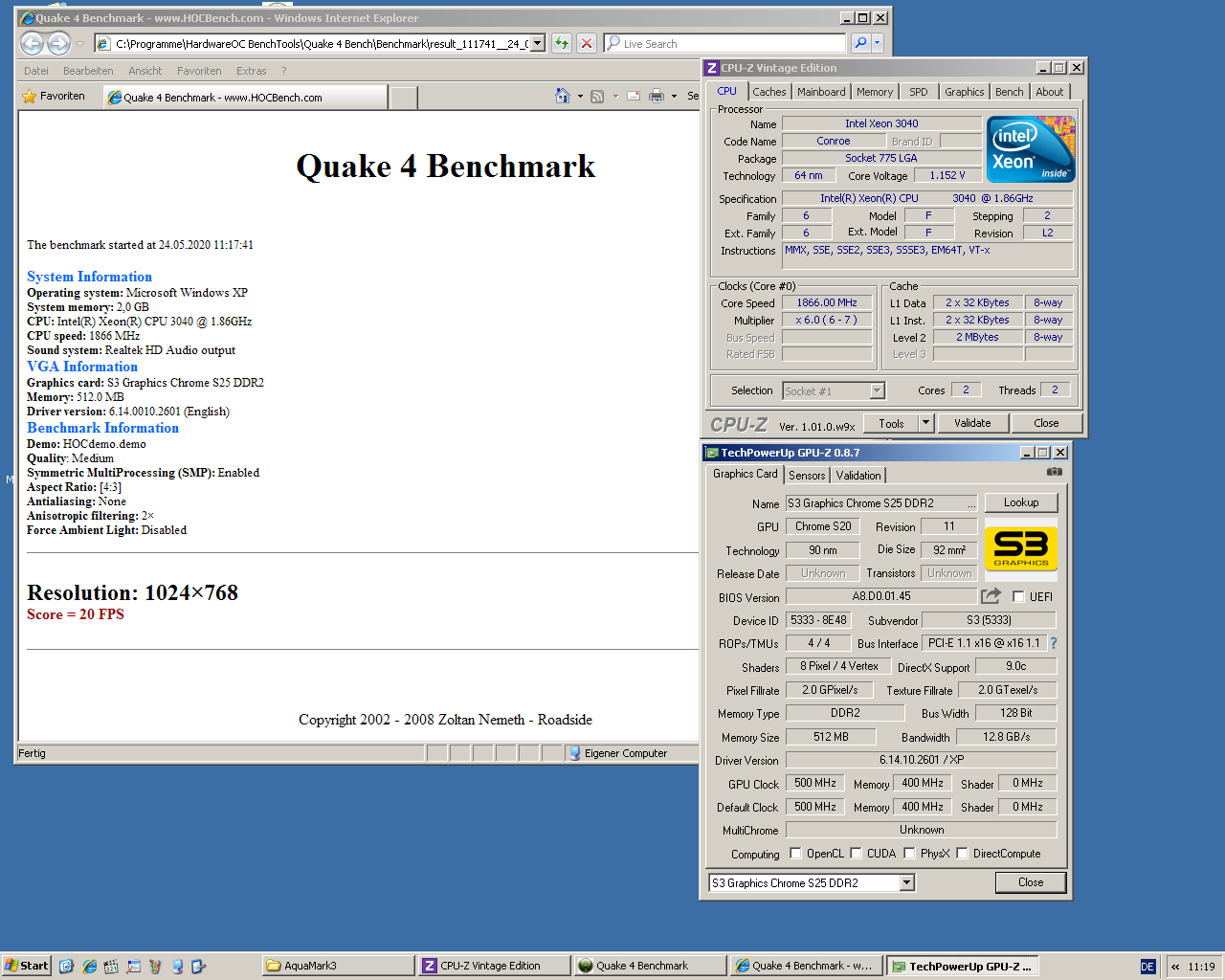The width and height of the screenshot is (1225, 980).
Task: Click the GPU Name field in GPU-Z
Action: (881, 503)
